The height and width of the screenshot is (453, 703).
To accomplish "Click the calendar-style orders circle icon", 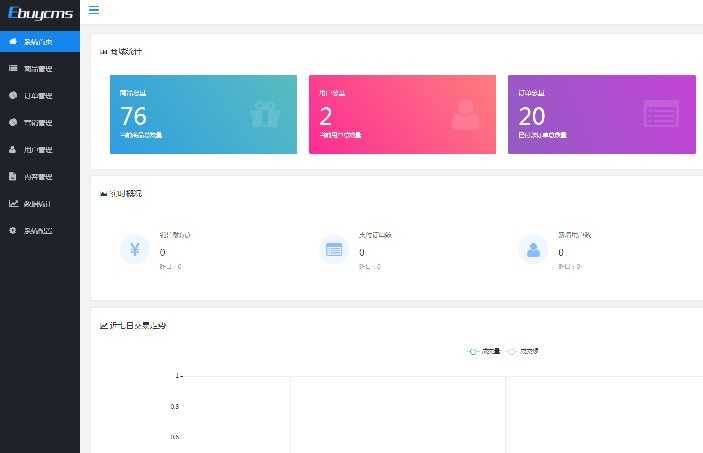I will (x=334, y=249).
